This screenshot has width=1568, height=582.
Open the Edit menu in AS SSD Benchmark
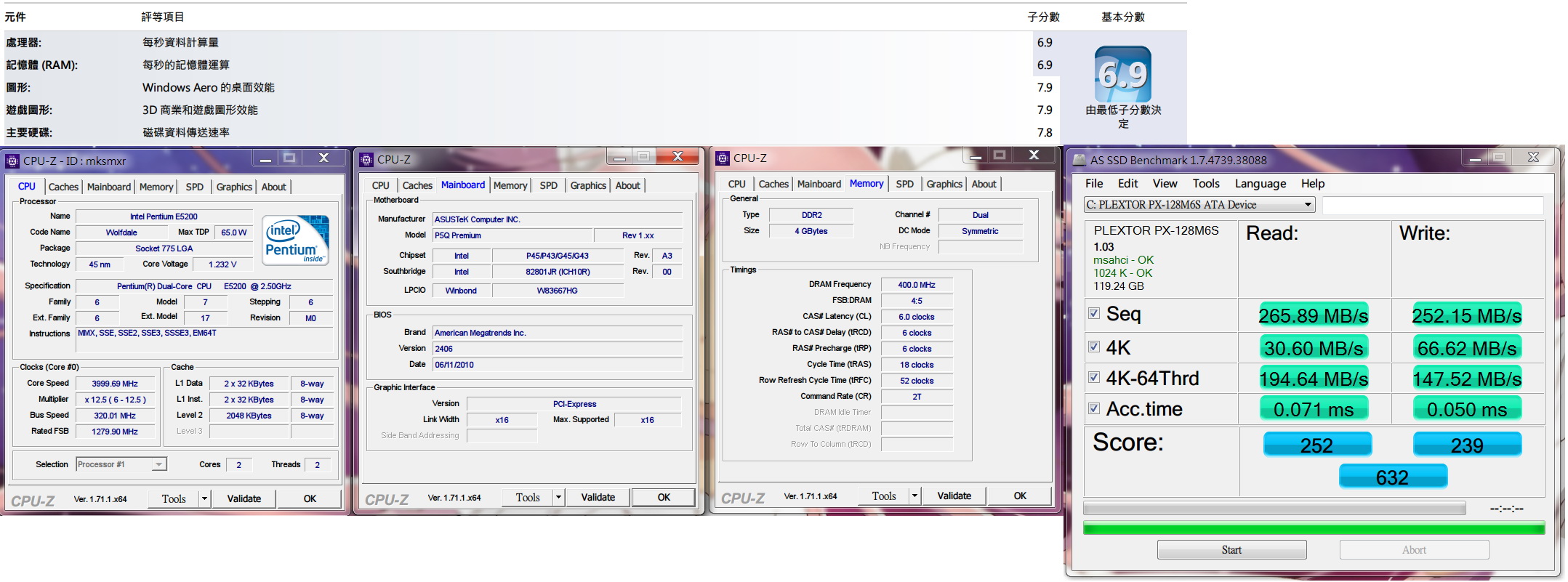pyautogui.click(x=1127, y=183)
